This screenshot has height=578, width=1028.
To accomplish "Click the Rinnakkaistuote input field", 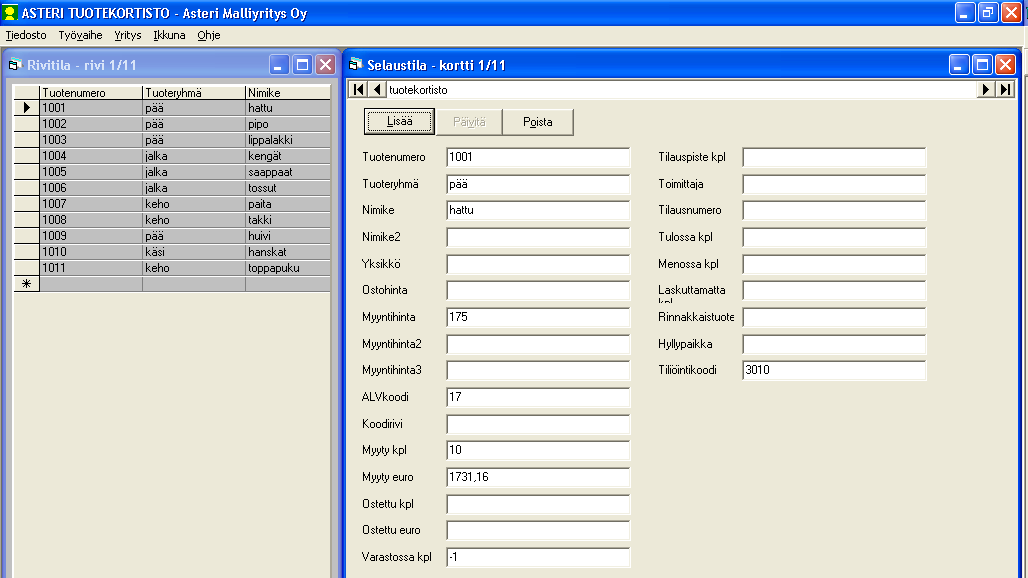I will (834, 317).
